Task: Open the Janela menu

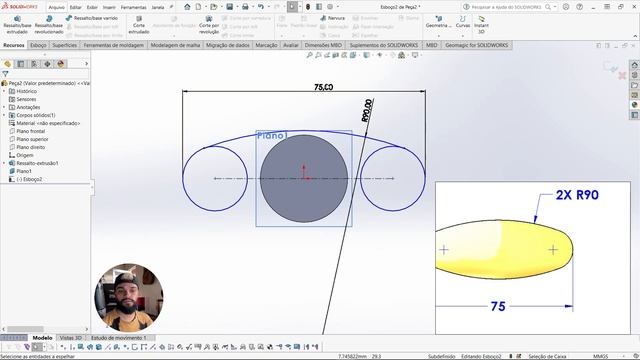Action: click(x=158, y=7)
